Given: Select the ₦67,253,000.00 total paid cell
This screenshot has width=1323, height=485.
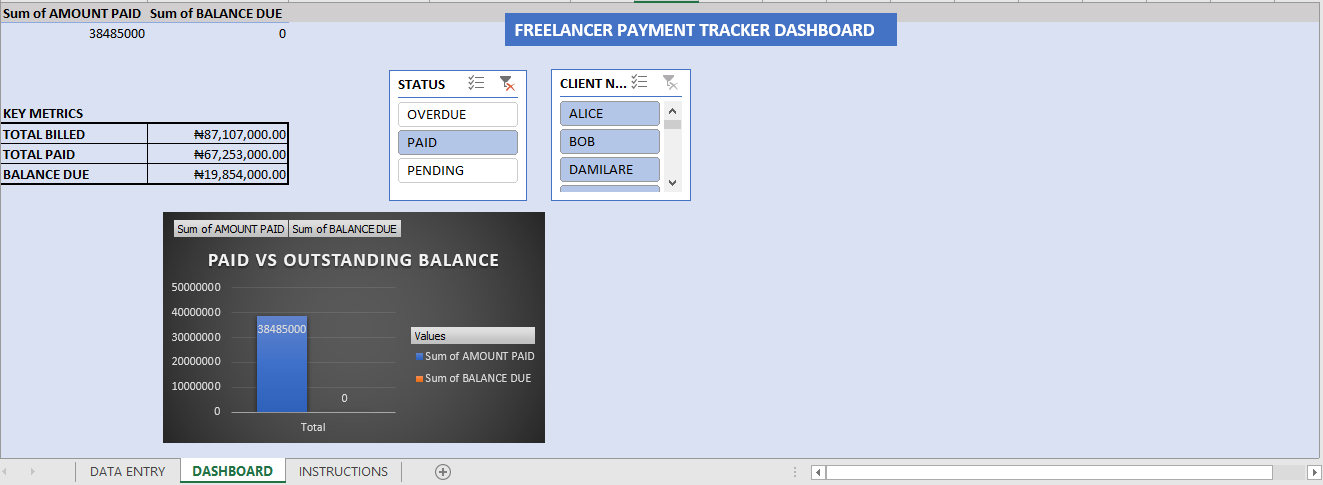Looking at the screenshot, I should tap(218, 154).
